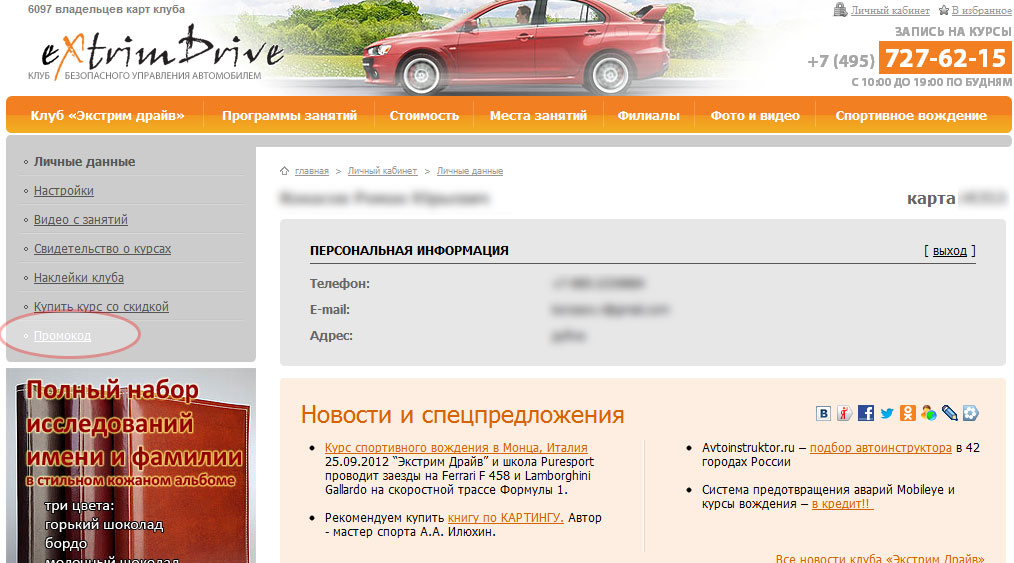Screen dimensions: 1014x563
Task: Click the Адрес: label
Action: [x=331, y=336]
